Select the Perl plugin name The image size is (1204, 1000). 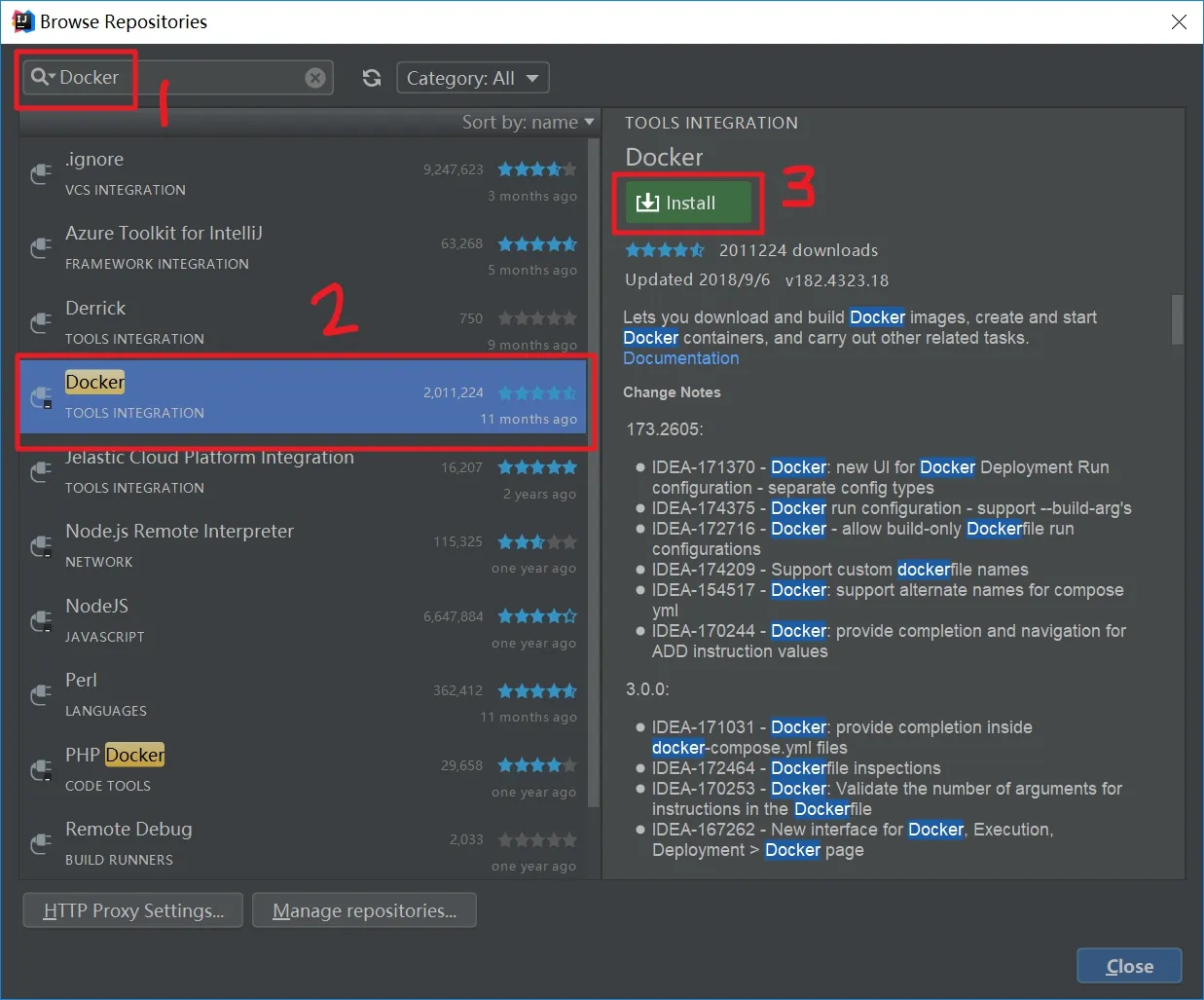point(81,680)
